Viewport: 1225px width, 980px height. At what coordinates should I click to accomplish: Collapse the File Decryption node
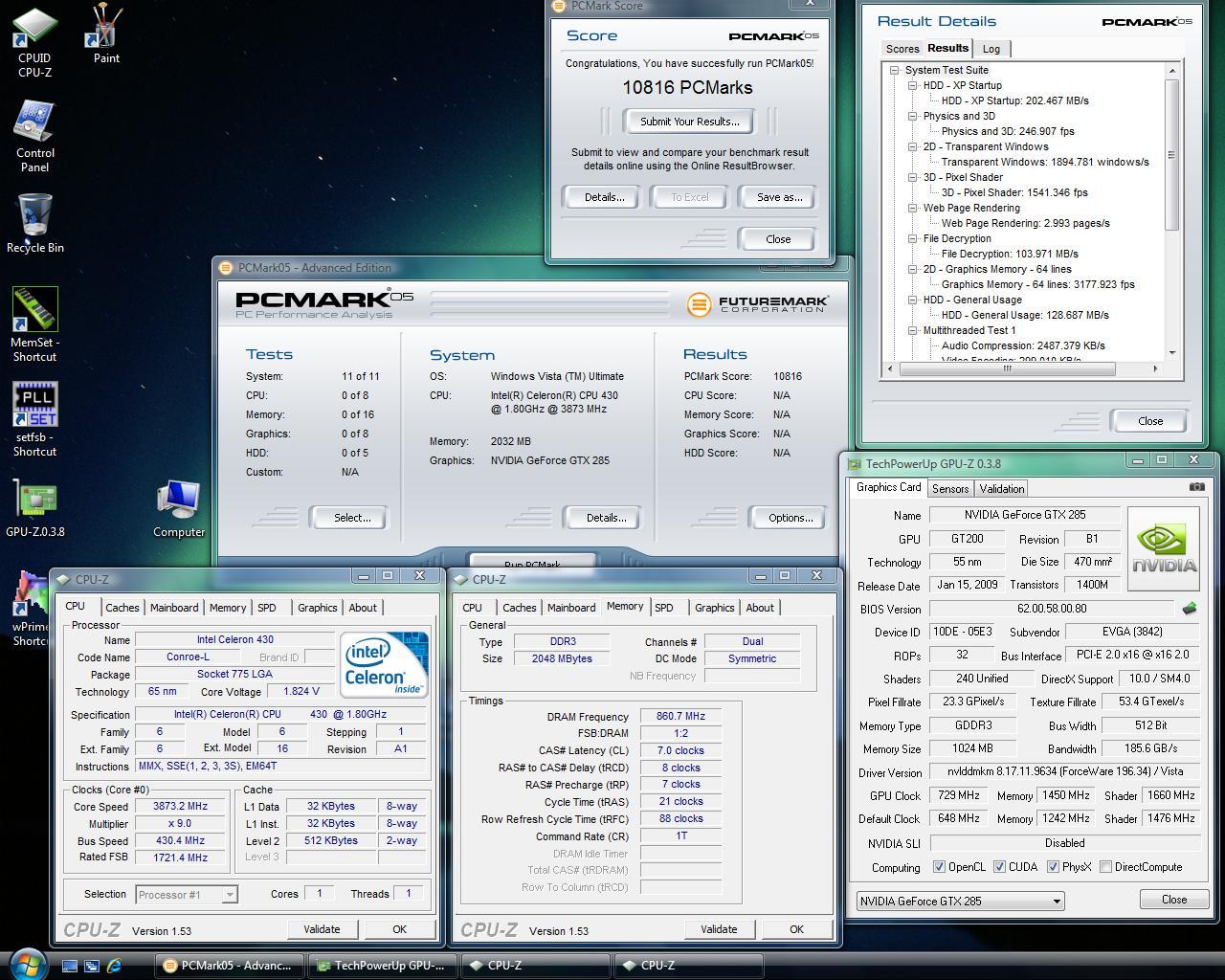pyautogui.click(x=913, y=238)
